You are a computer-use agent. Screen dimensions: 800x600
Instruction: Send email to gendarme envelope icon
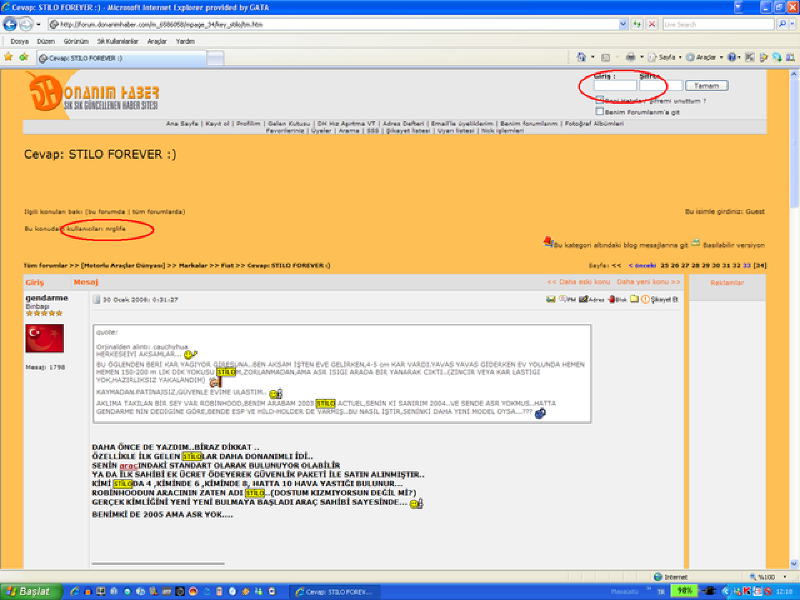pos(551,299)
